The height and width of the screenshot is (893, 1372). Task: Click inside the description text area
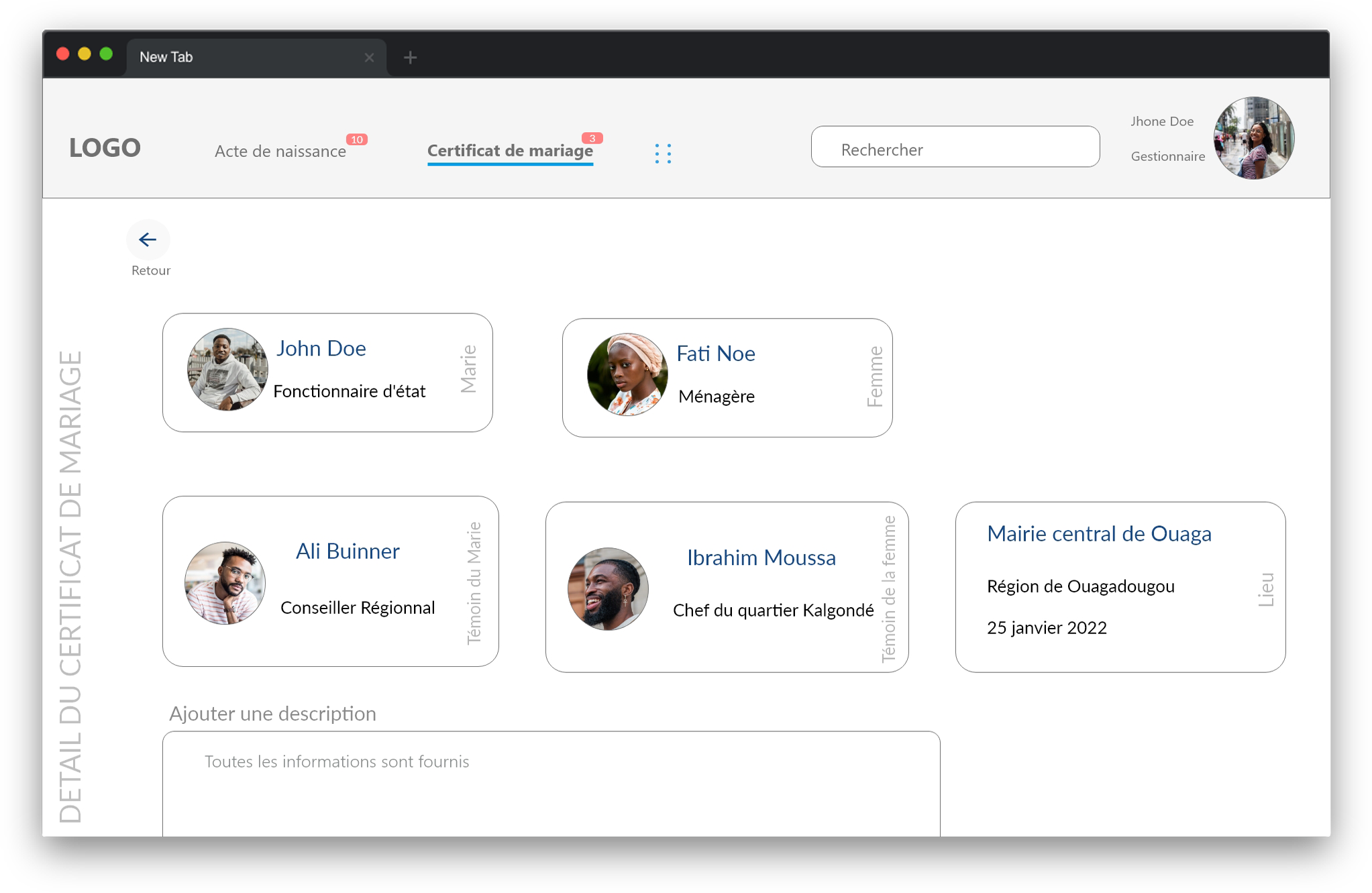550,784
